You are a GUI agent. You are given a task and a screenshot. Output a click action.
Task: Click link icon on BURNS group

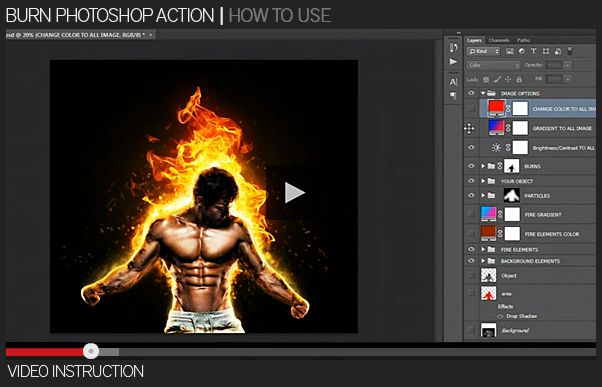coord(500,166)
